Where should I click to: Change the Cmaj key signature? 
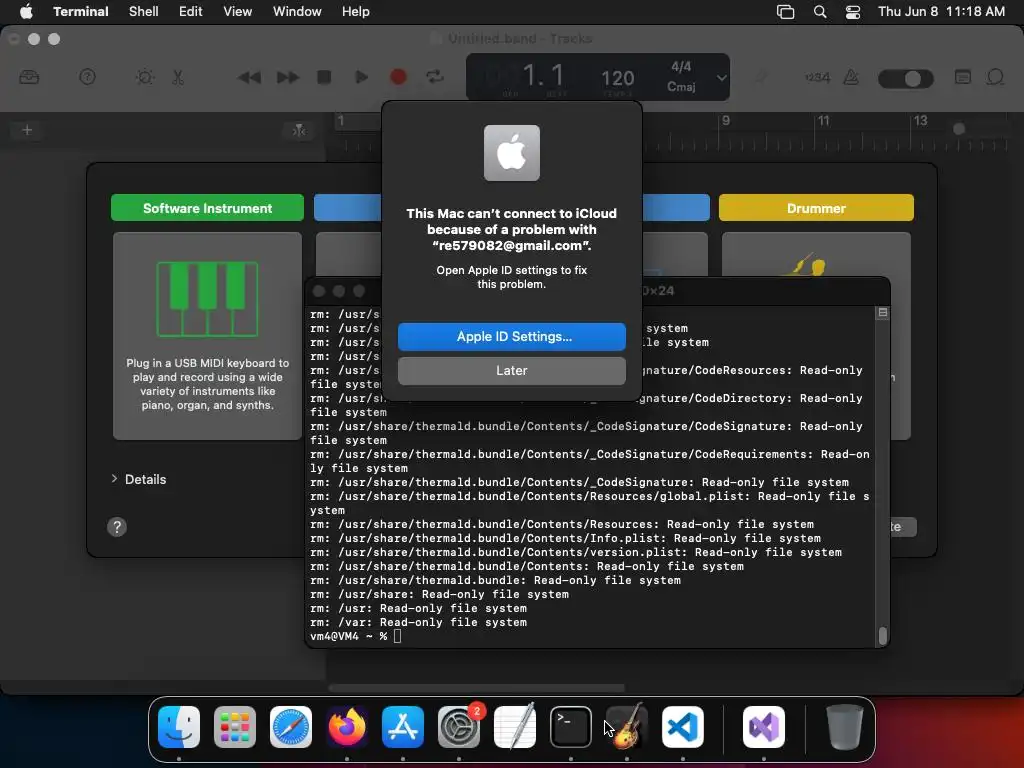tap(681, 86)
